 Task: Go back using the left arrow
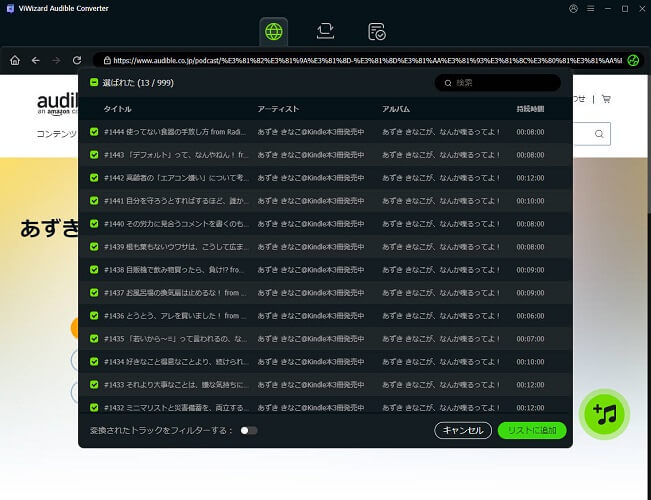(36, 61)
